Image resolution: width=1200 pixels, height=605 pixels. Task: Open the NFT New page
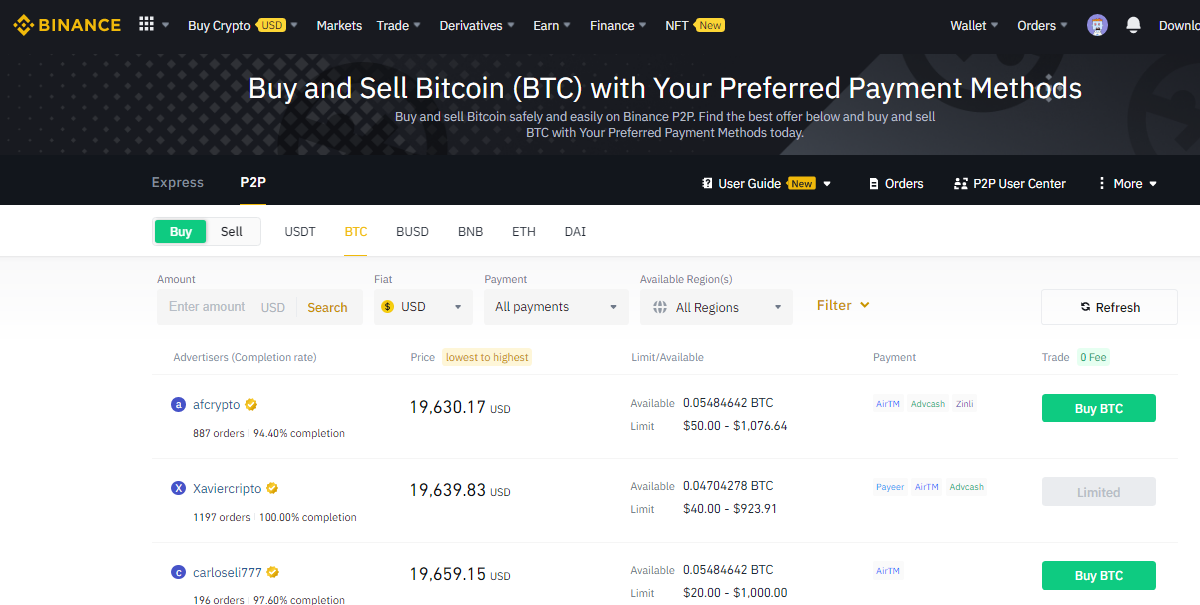pyautogui.click(x=695, y=26)
